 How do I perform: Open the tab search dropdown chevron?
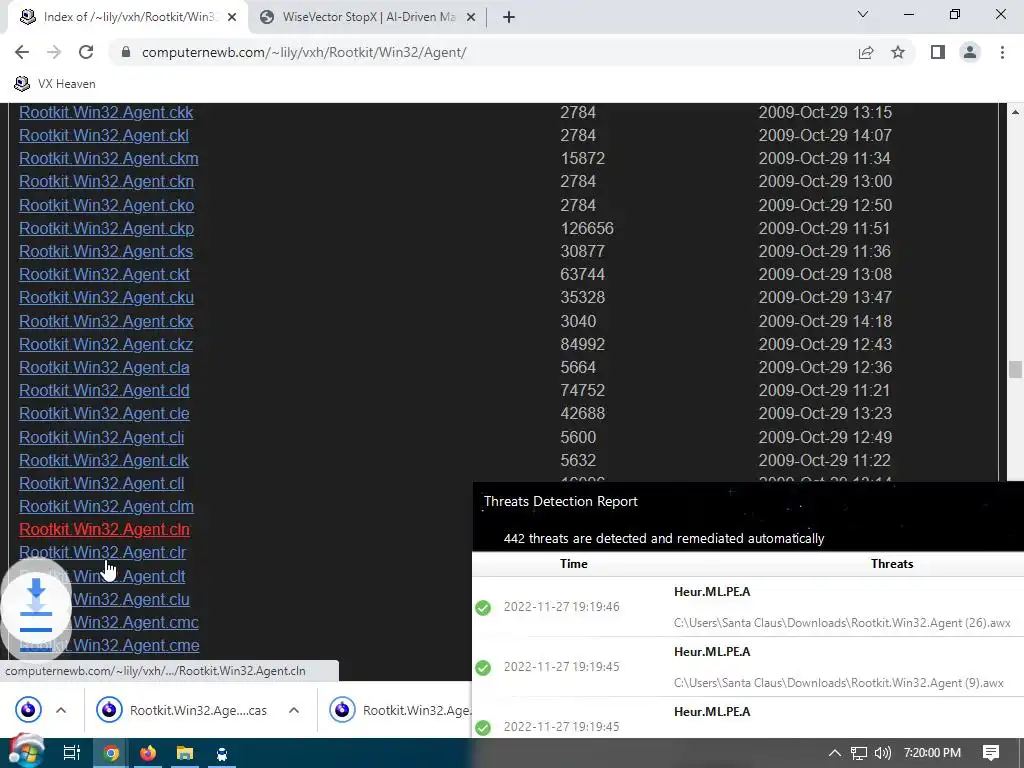(863, 14)
